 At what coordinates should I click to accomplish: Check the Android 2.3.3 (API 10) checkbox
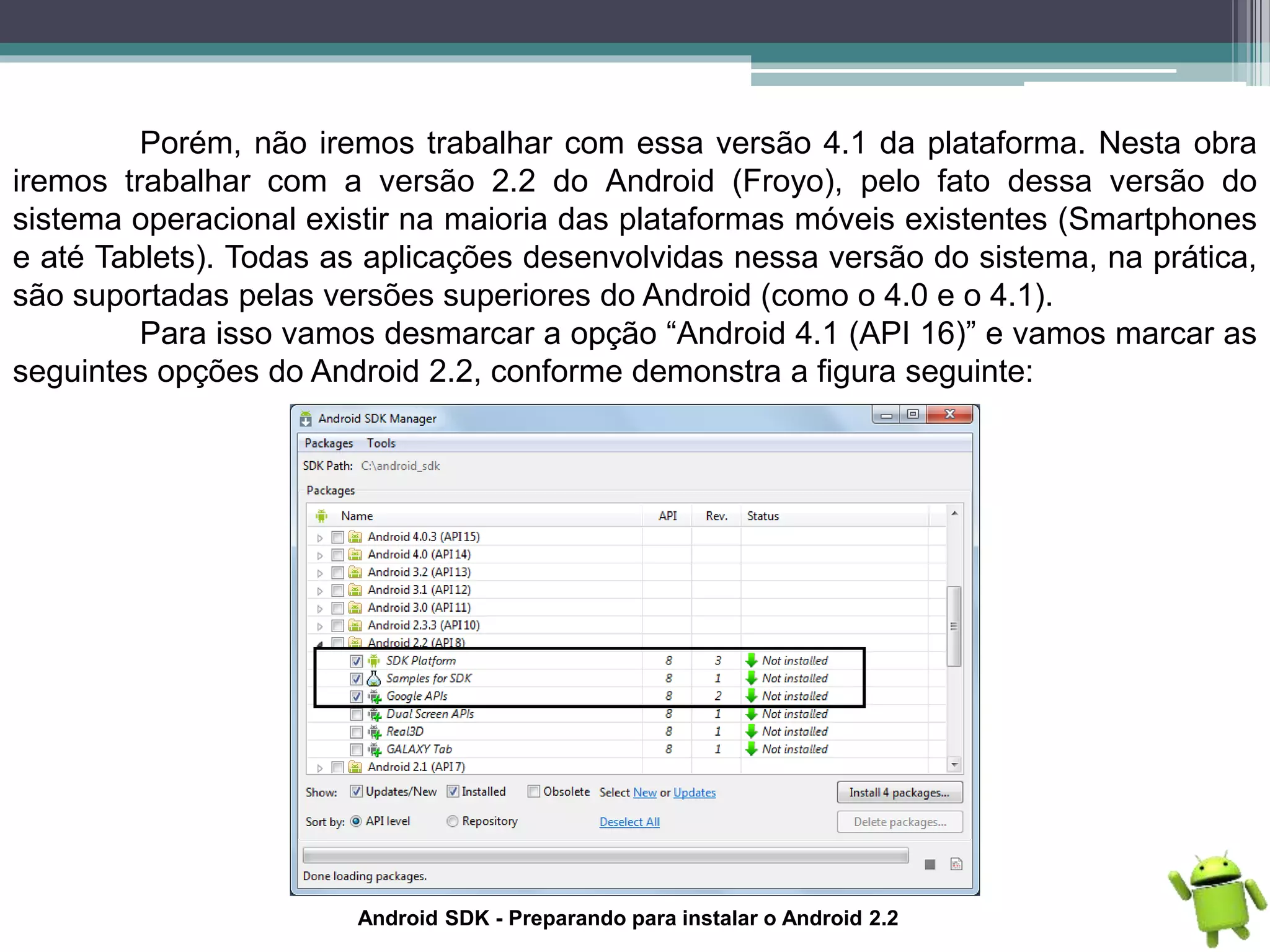[x=338, y=625]
